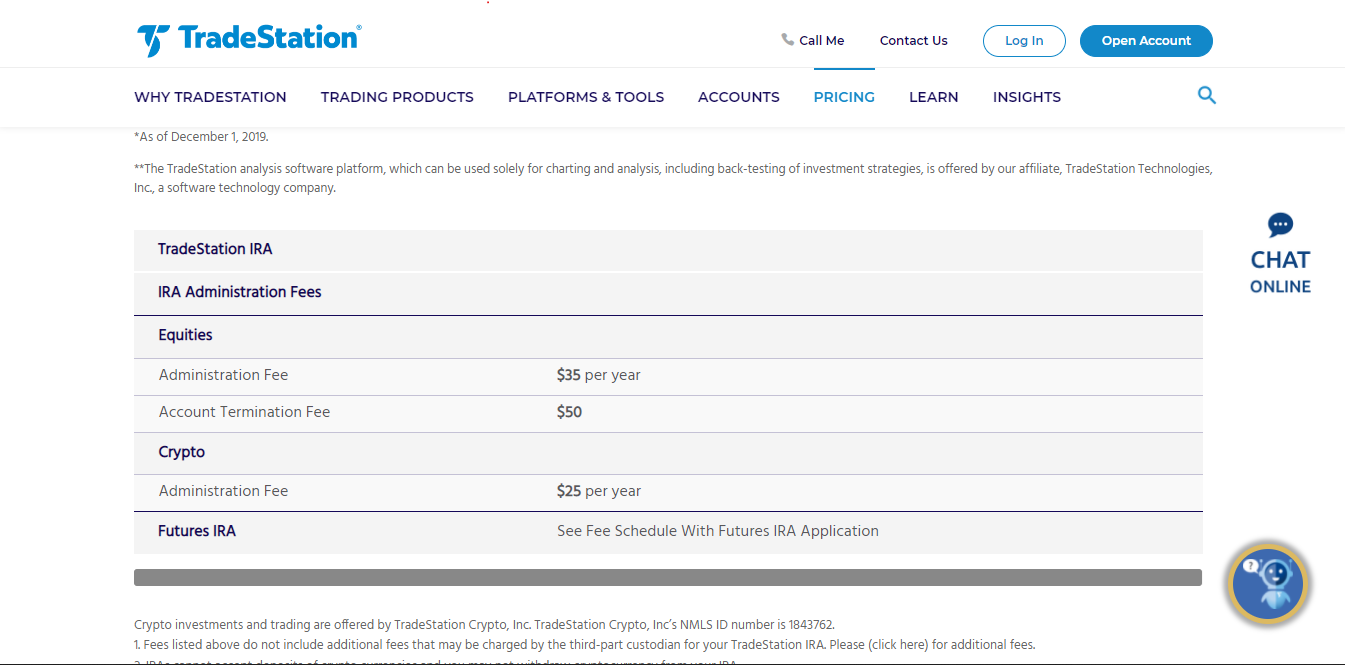
Task: Click the horizontal scrollbar under the table
Action: [x=668, y=578]
